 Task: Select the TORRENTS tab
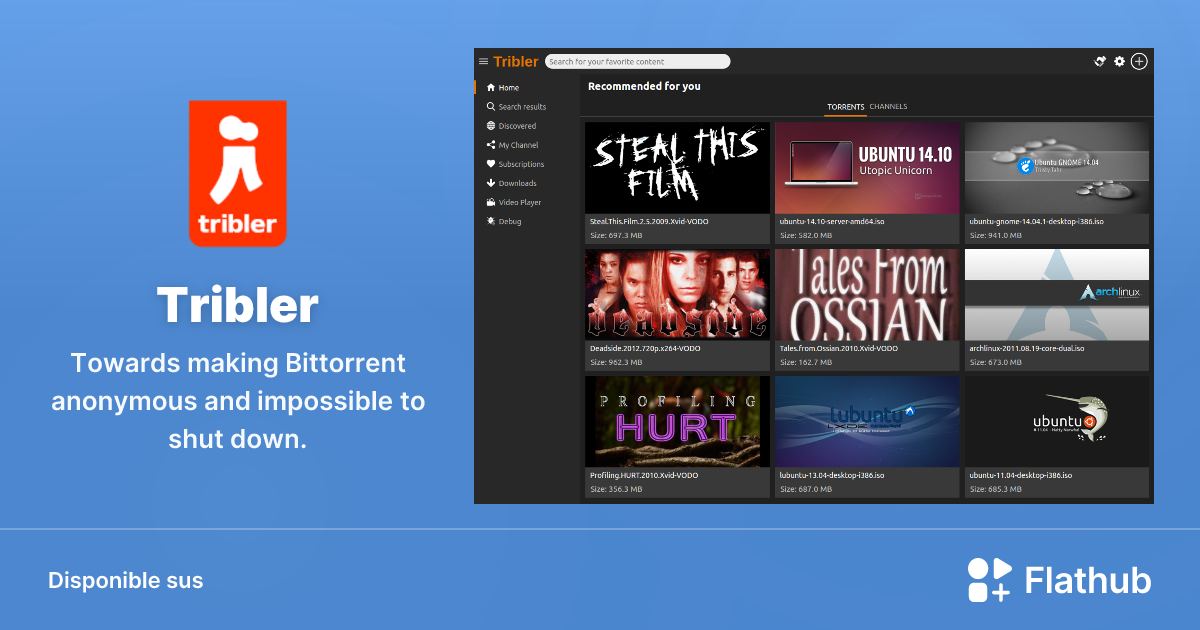[x=847, y=106]
